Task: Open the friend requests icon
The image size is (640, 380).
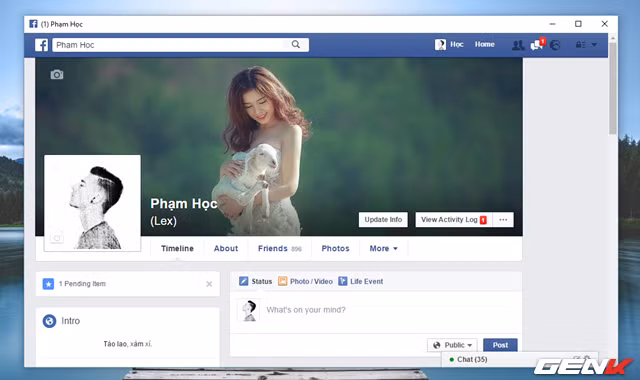Action: [x=518, y=45]
